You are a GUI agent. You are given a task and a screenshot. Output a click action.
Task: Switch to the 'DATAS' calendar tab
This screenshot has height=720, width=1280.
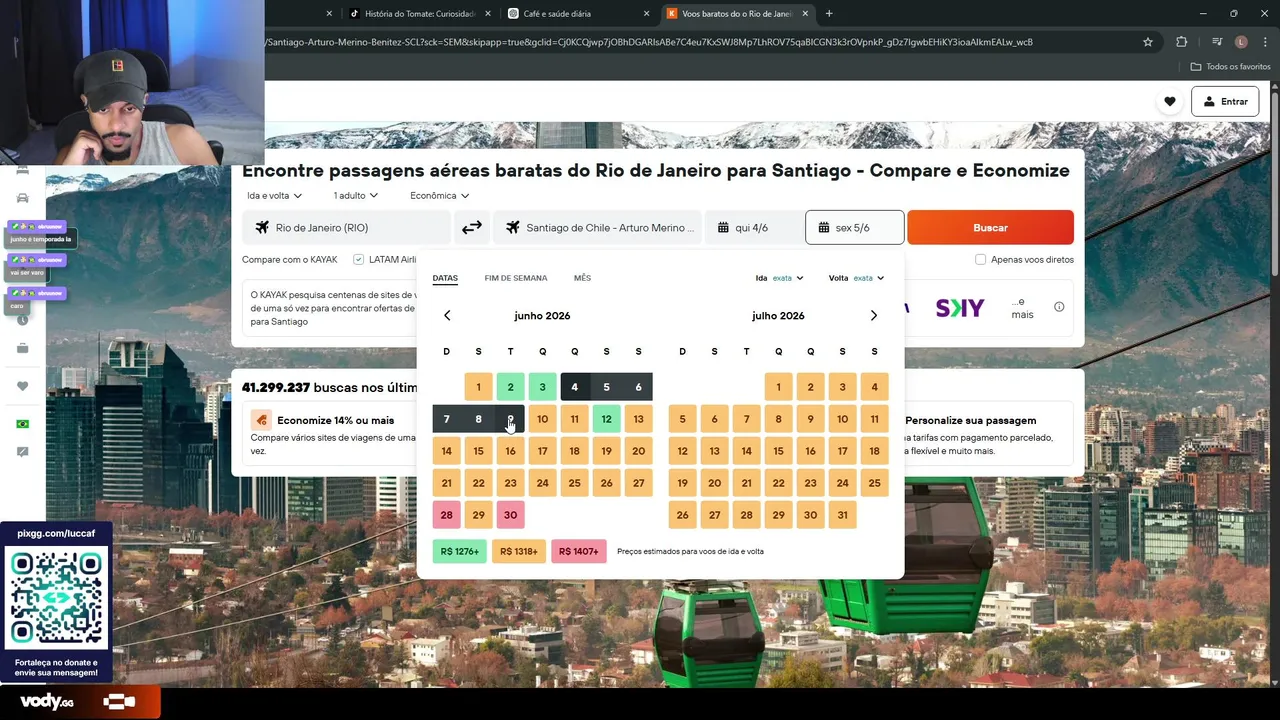pyautogui.click(x=445, y=278)
